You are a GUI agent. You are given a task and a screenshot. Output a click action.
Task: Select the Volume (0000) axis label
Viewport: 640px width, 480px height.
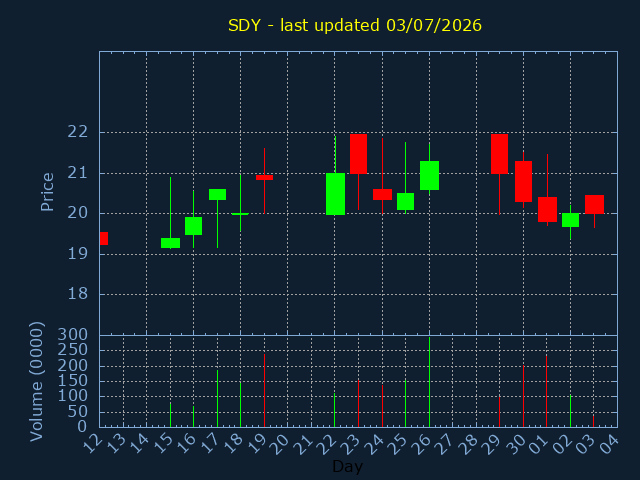[x=37, y=382]
